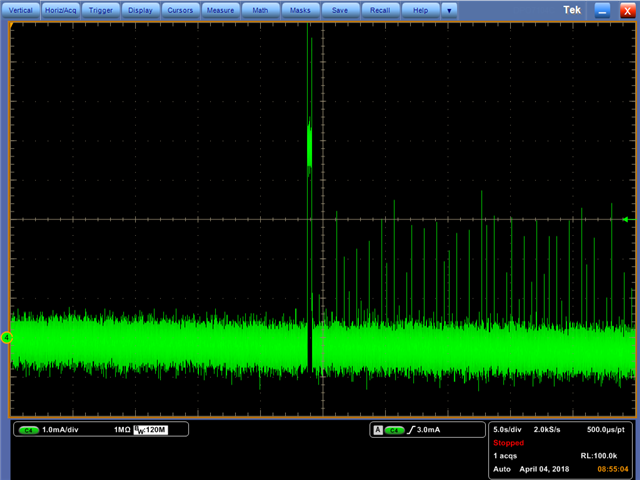
Task: Expand the menu bar dropdown arrow
Action: pyautogui.click(x=449, y=10)
